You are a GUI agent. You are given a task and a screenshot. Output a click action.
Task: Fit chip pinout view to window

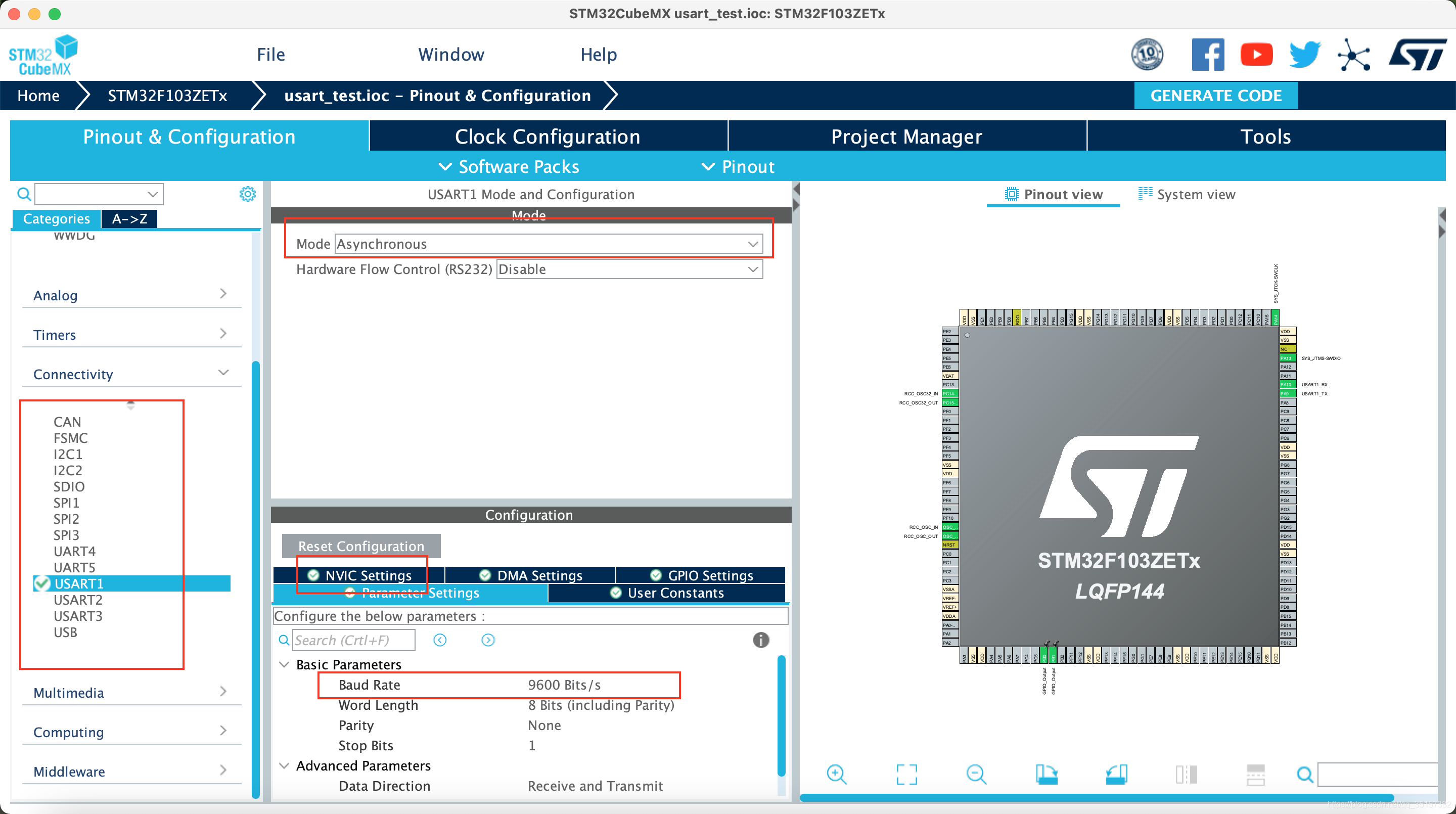[x=906, y=774]
